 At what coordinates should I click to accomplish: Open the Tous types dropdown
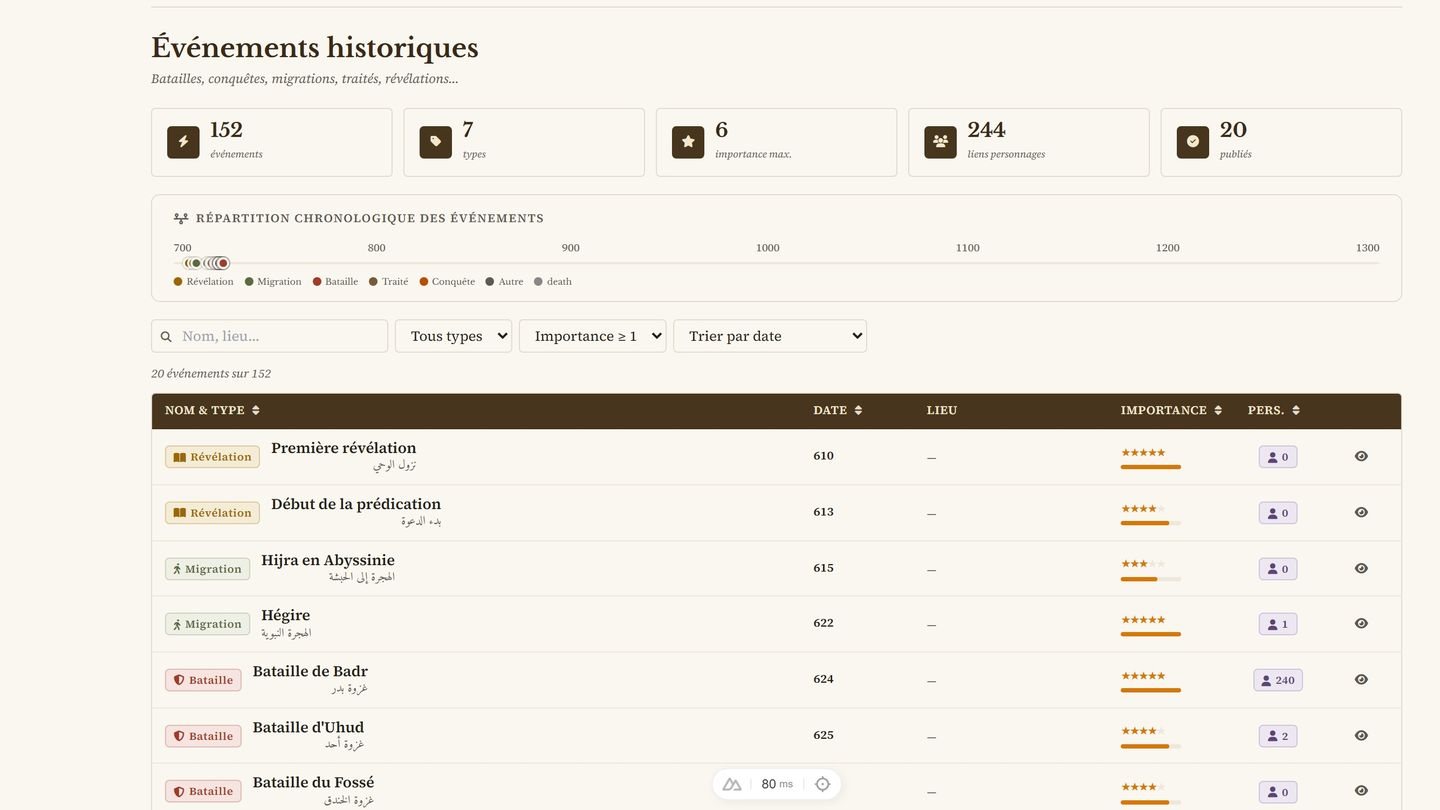(453, 336)
